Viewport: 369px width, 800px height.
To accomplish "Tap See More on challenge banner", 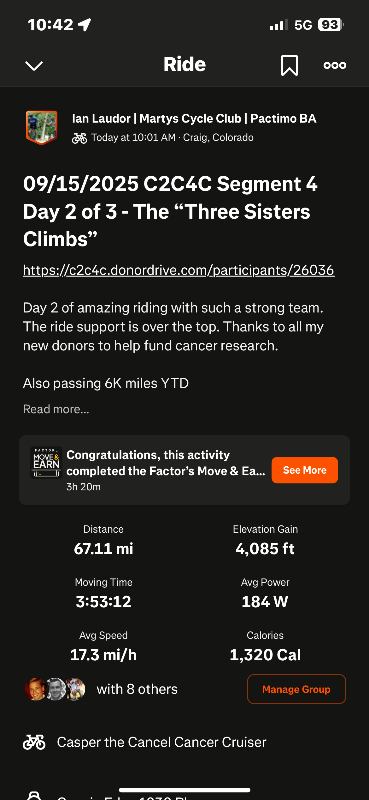I will [305, 470].
